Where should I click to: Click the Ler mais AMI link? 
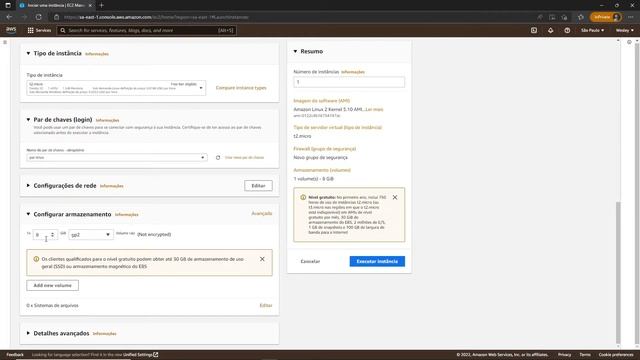click(x=374, y=109)
